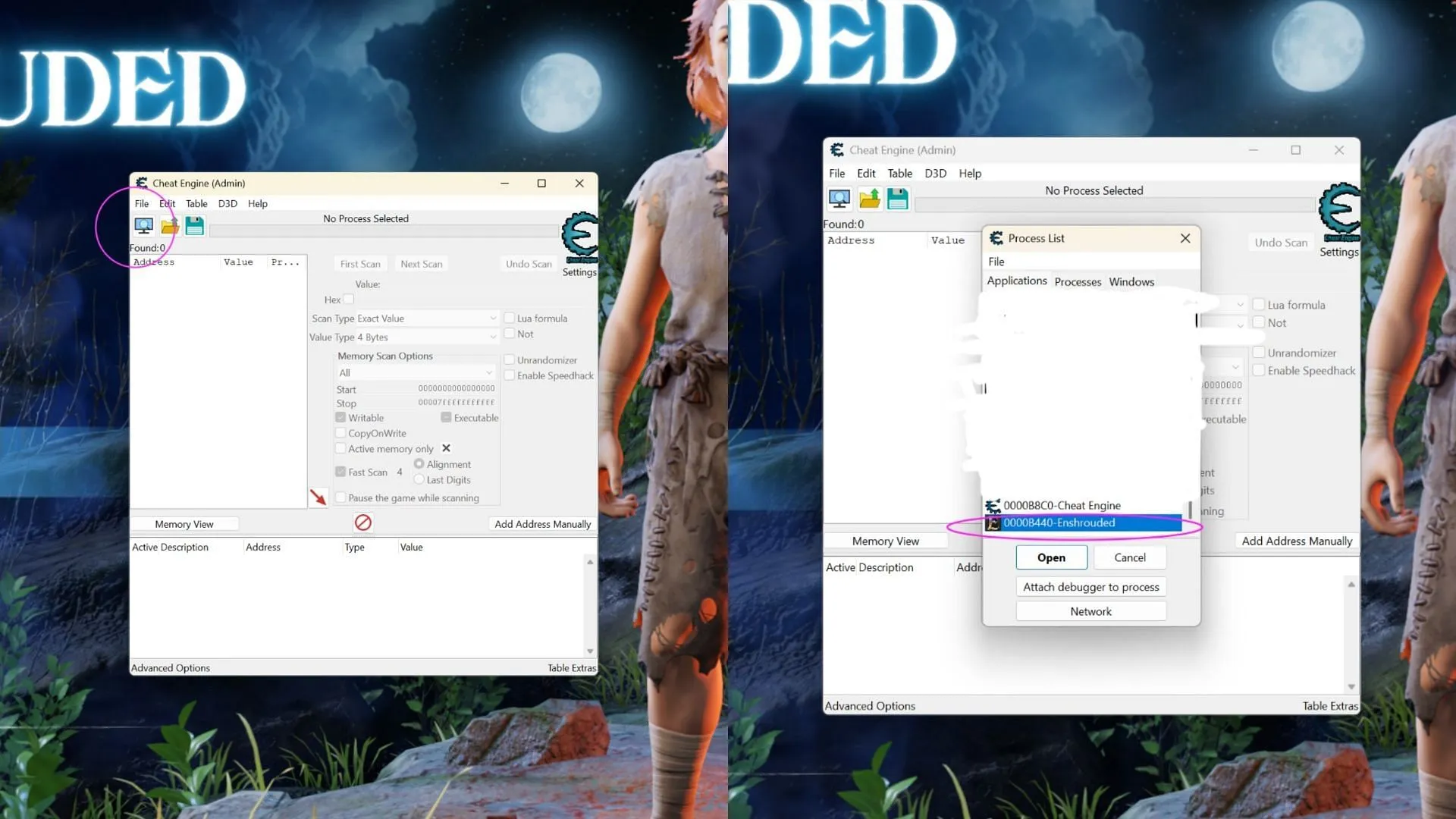Click Next Scan button

click(422, 264)
